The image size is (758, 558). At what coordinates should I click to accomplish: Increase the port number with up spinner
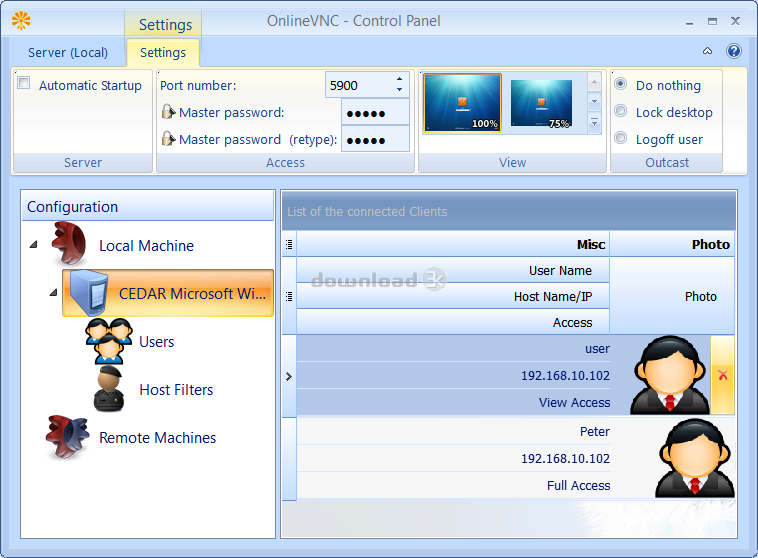(x=399, y=79)
